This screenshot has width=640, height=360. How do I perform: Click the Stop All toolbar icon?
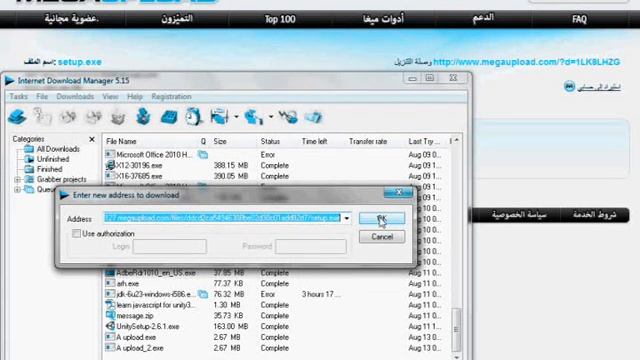coord(93,117)
